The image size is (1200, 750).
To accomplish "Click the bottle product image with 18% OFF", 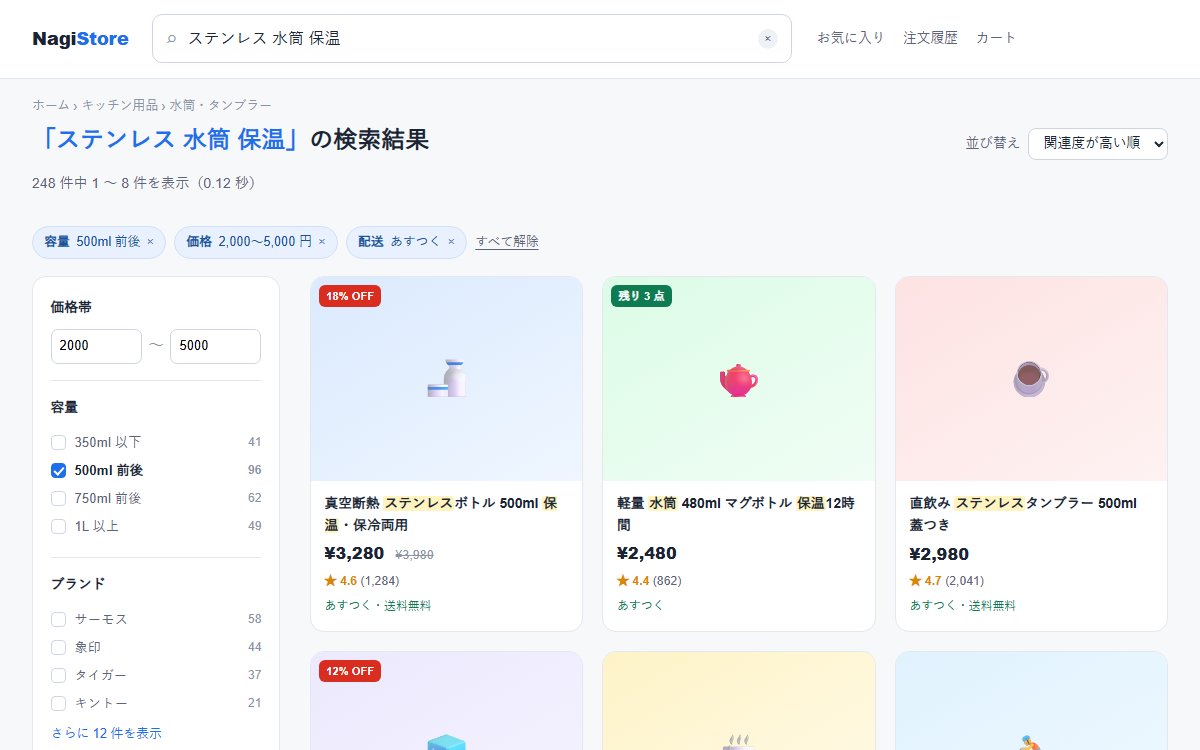I will pyautogui.click(x=446, y=379).
